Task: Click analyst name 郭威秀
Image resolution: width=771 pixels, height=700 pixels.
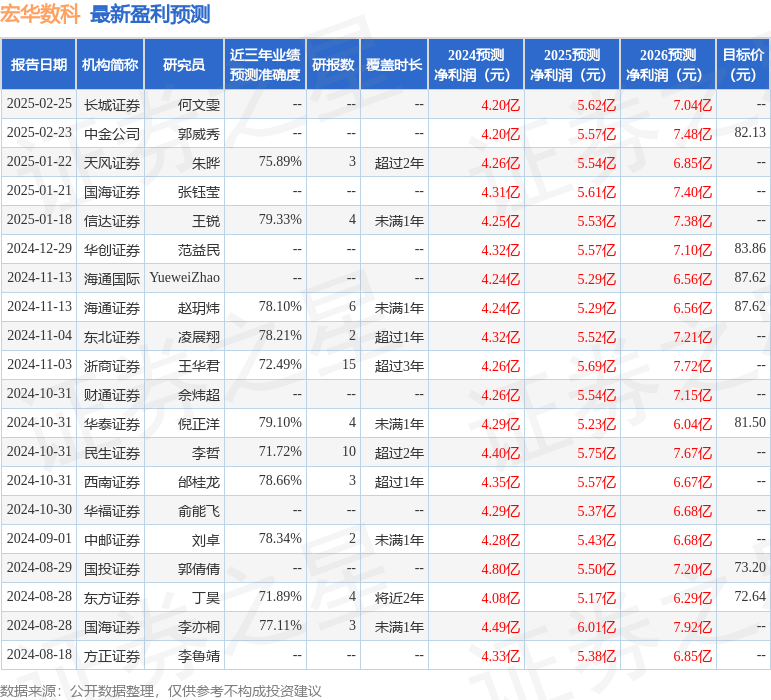Action: click(x=199, y=133)
